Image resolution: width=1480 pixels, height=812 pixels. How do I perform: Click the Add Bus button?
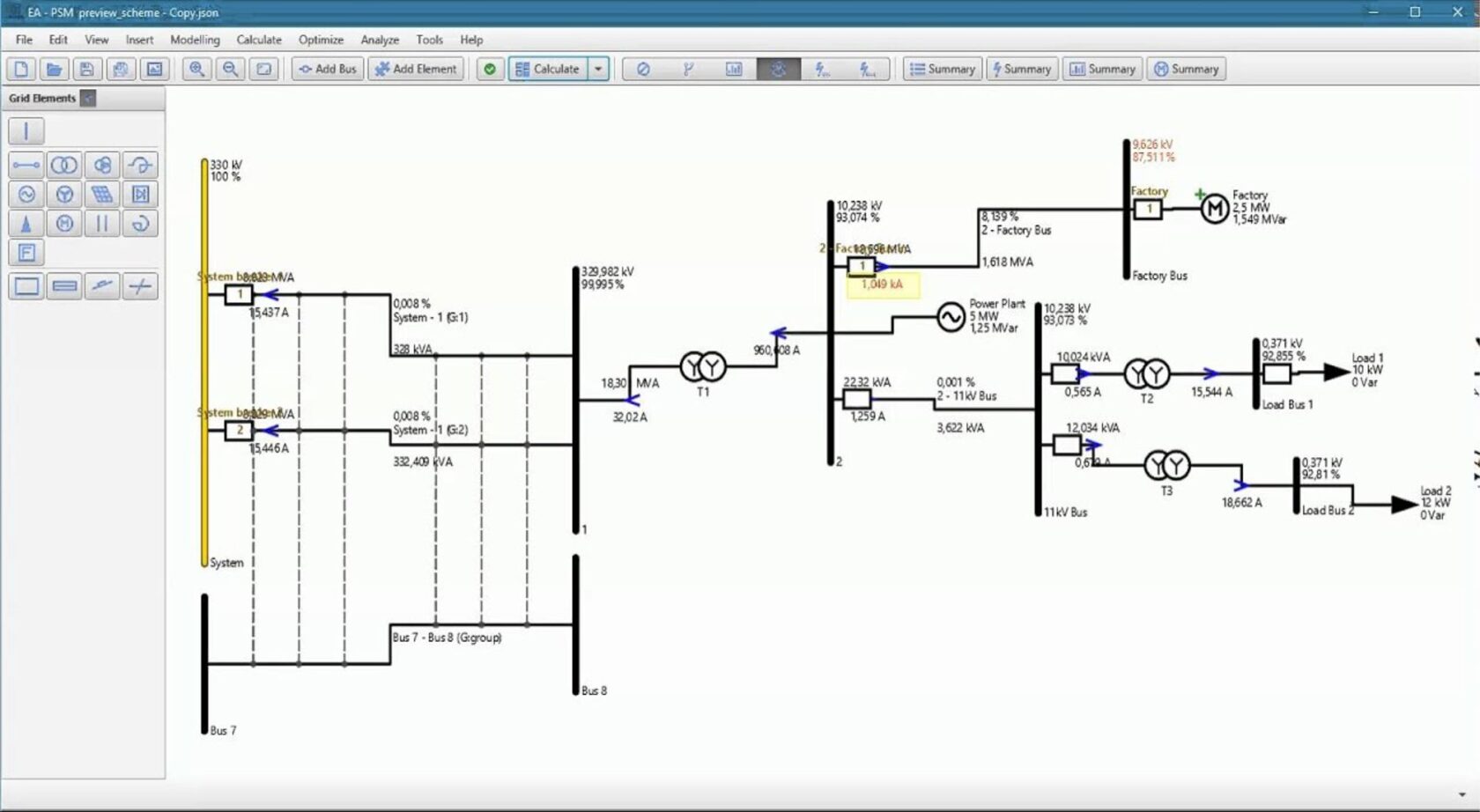[x=328, y=69]
